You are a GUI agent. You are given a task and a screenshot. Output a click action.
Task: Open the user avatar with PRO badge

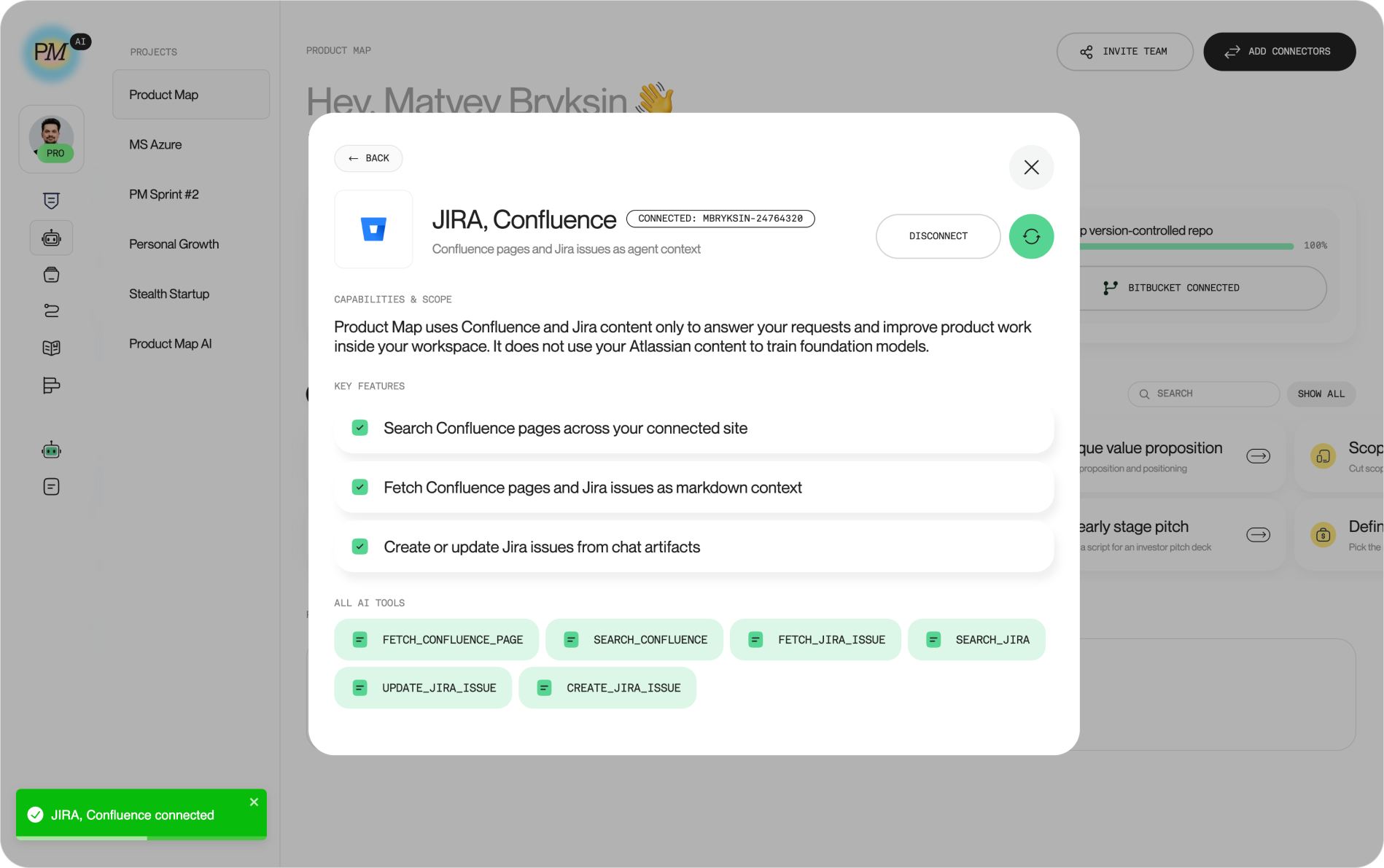51,139
